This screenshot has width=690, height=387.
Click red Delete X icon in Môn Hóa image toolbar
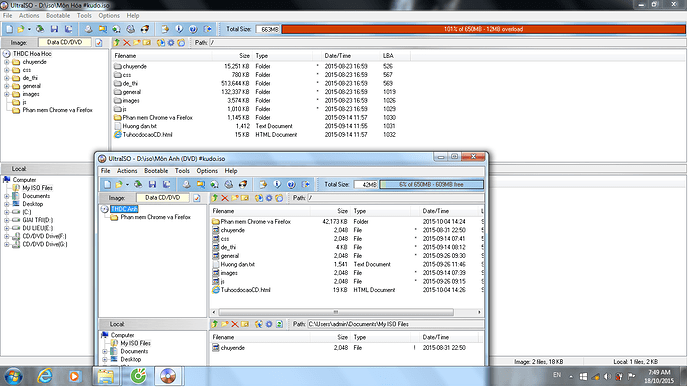pos(127,43)
